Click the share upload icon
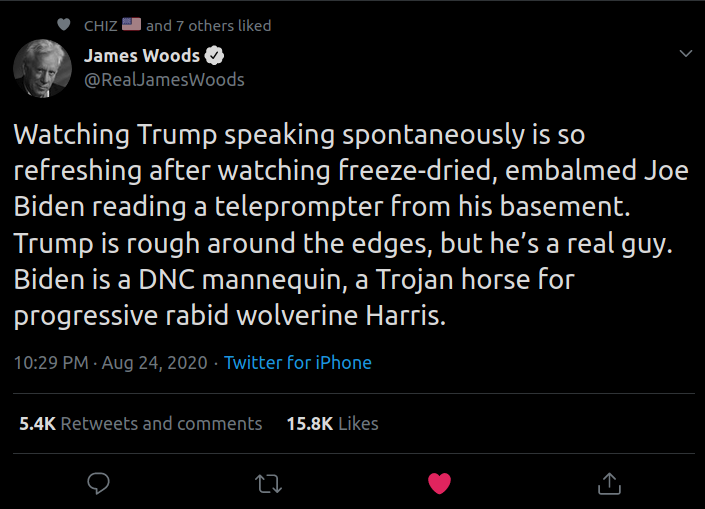 point(608,484)
